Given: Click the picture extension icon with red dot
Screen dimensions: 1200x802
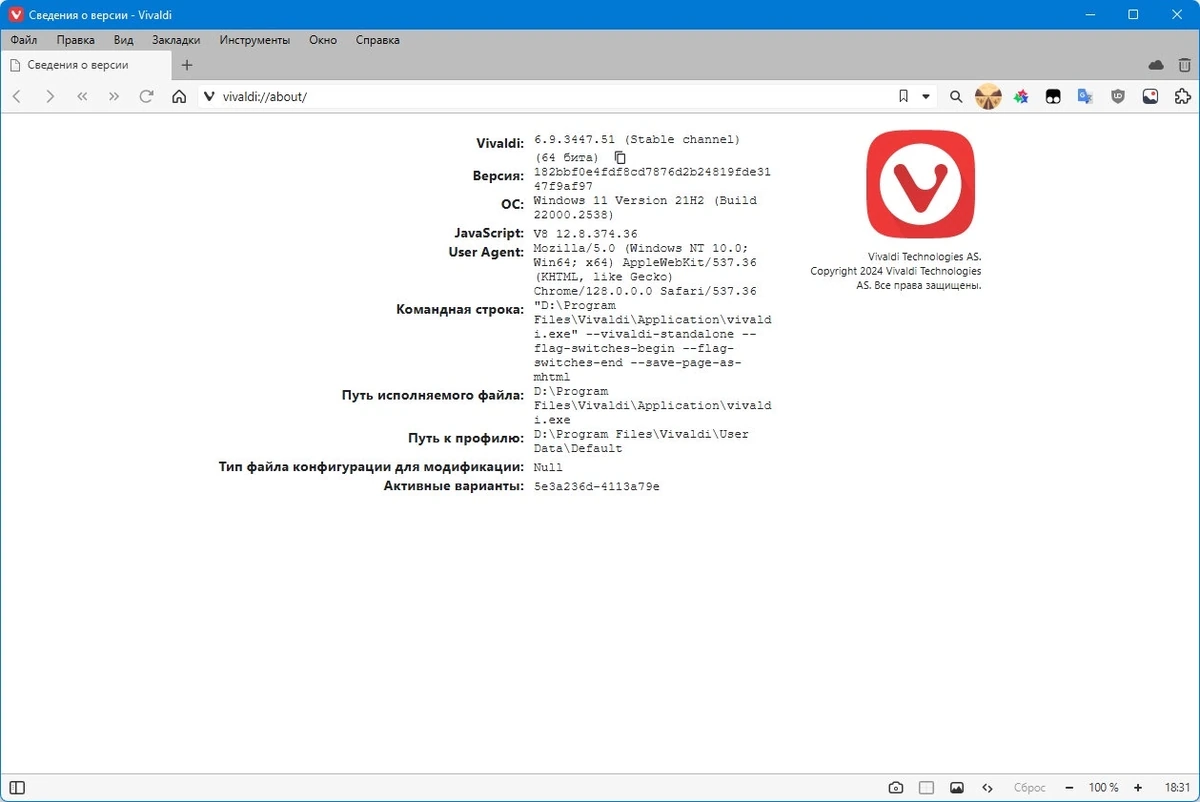Looking at the screenshot, I should pos(1150,97).
